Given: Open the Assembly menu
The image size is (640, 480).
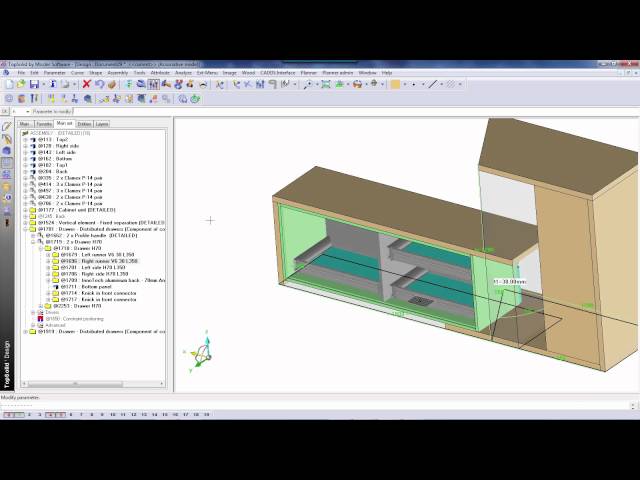Looking at the screenshot, I should coord(117,73).
